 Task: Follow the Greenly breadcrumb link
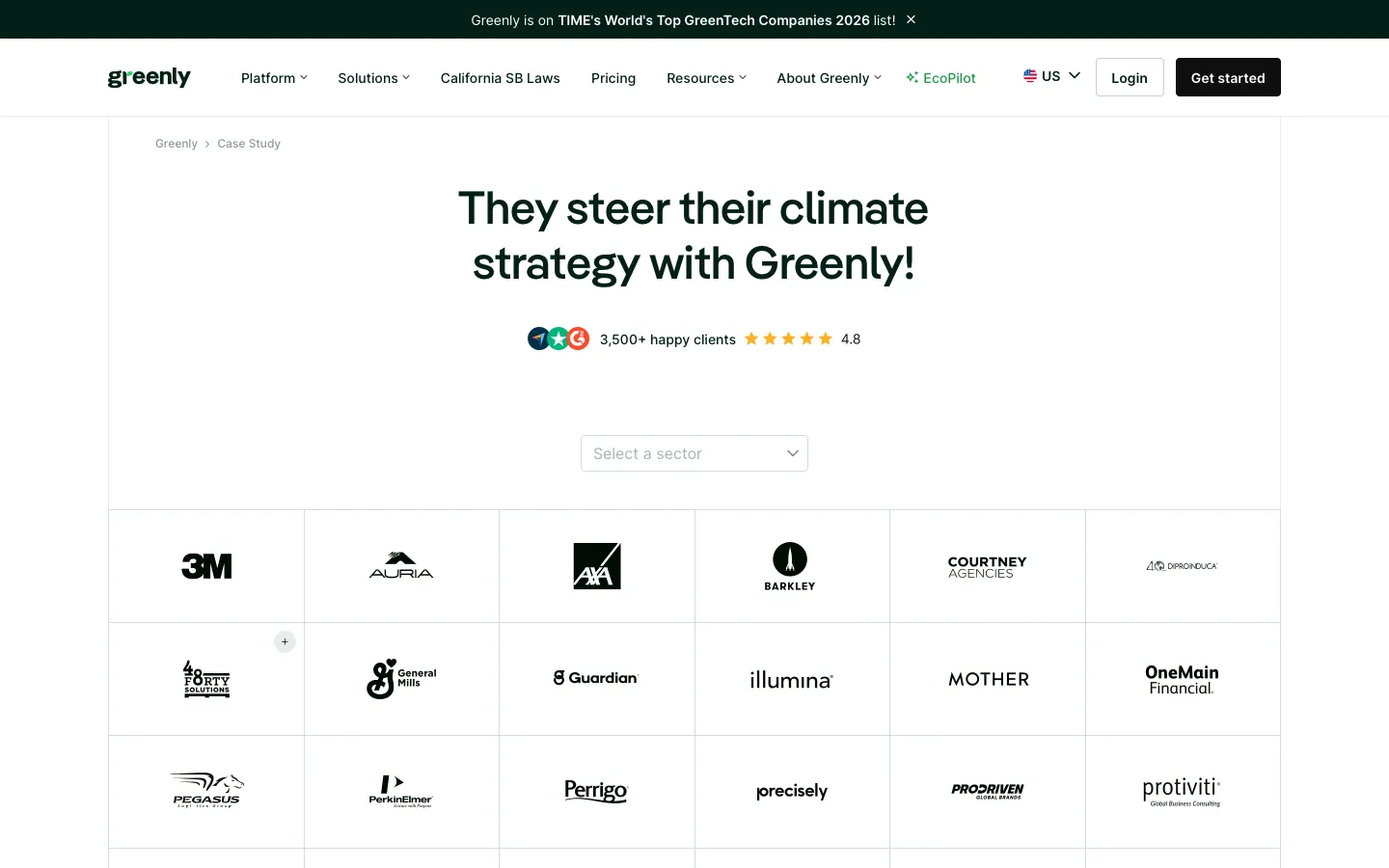tap(177, 144)
